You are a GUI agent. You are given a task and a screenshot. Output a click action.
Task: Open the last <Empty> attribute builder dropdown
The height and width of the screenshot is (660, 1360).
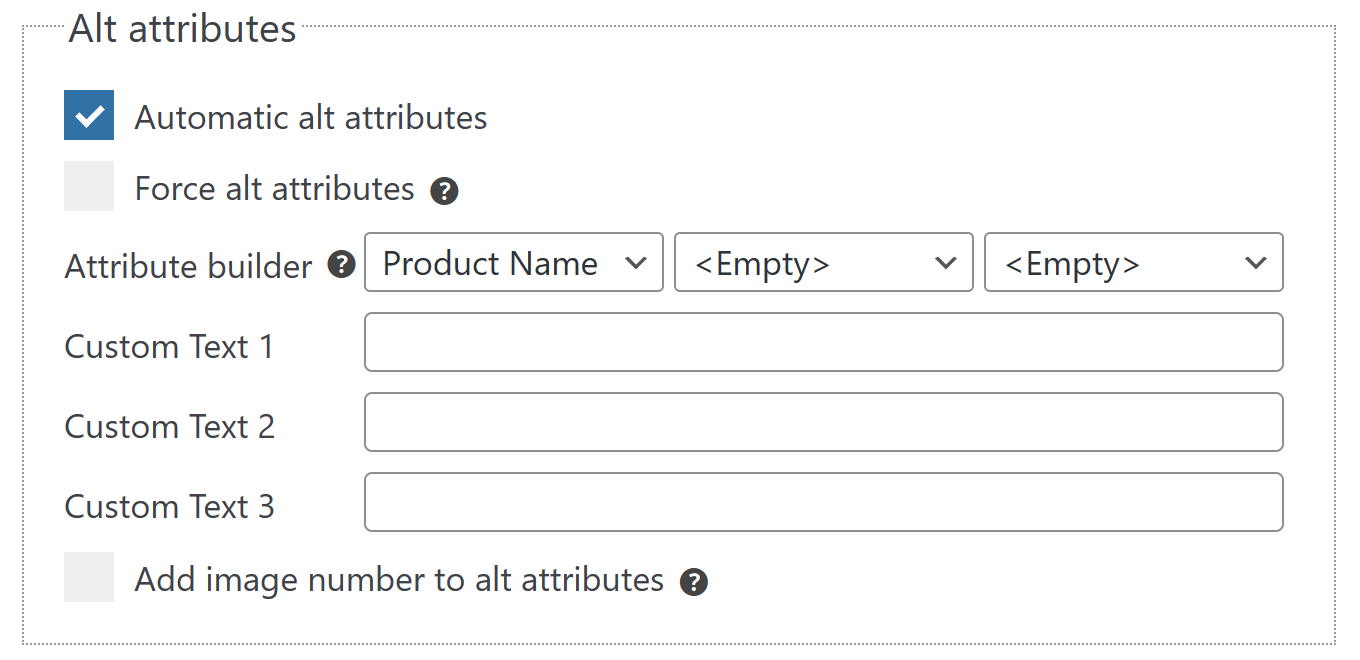[1133, 263]
